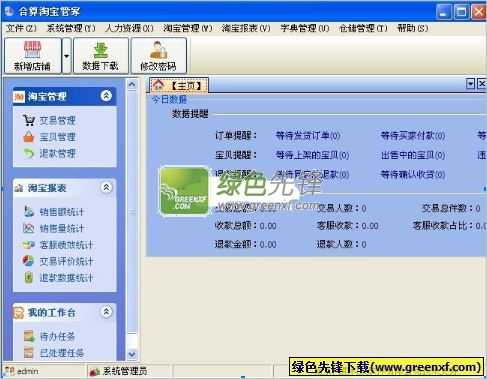
Task: Collapse the 淘宝管理 panel chevron
Action: [x=106, y=96]
